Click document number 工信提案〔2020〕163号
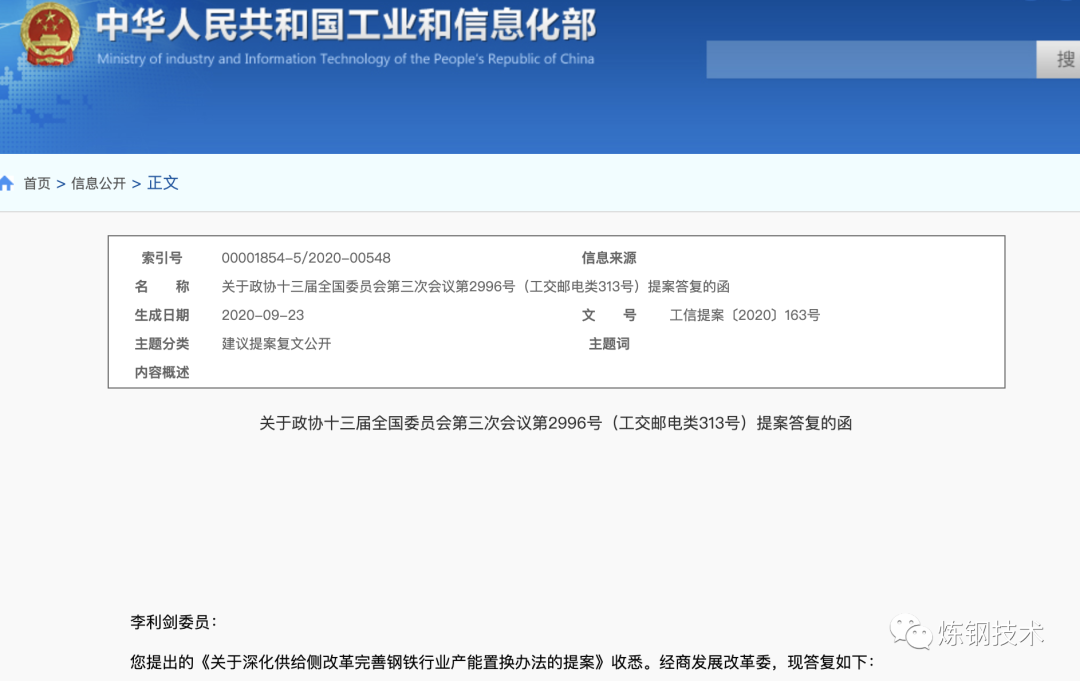 745,315
